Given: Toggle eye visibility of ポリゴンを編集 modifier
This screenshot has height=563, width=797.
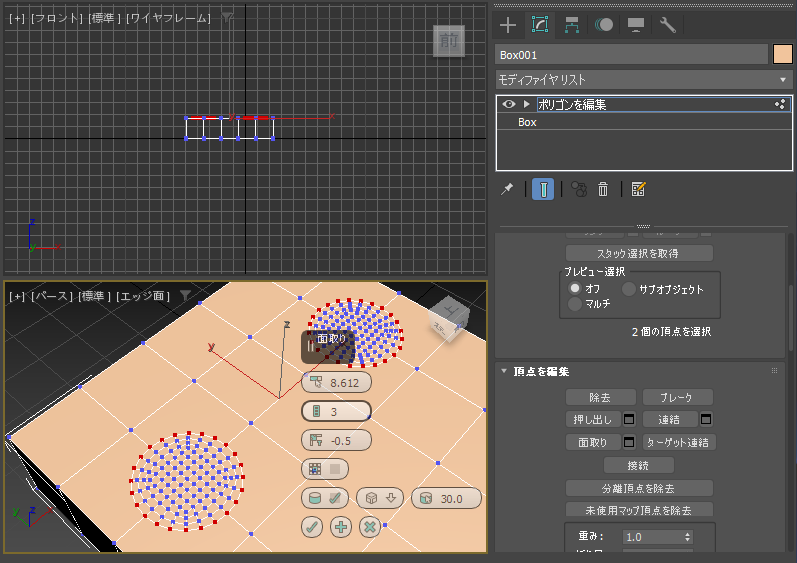Looking at the screenshot, I should (x=509, y=104).
